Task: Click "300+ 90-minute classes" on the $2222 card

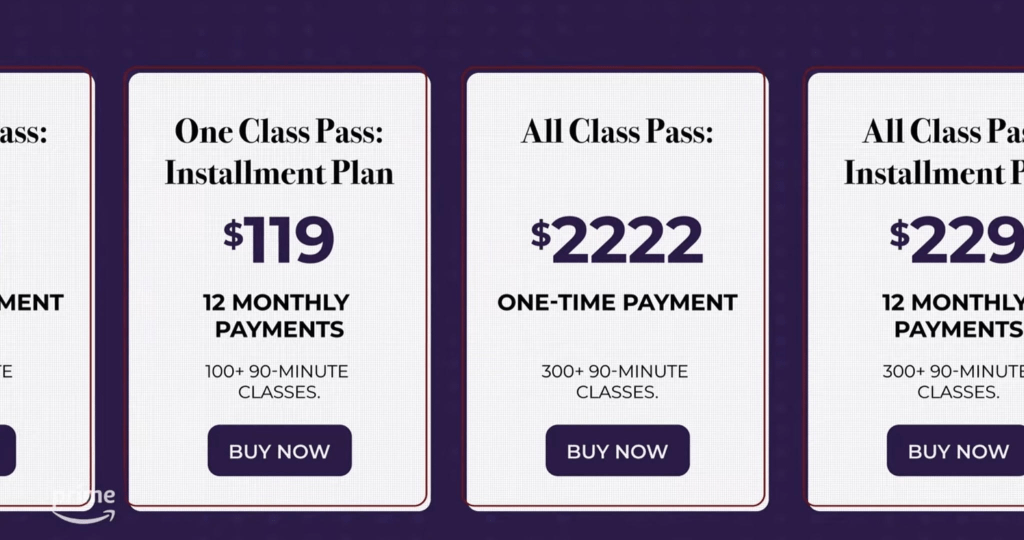Action: (615, 381)
